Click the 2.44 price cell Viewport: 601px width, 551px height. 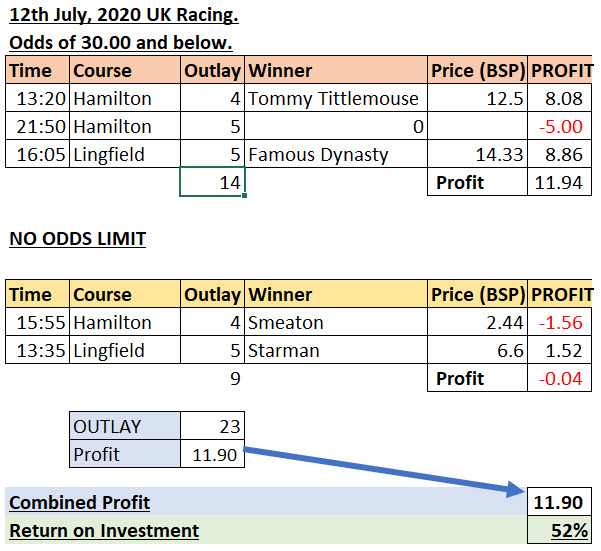tap(478, 323)
